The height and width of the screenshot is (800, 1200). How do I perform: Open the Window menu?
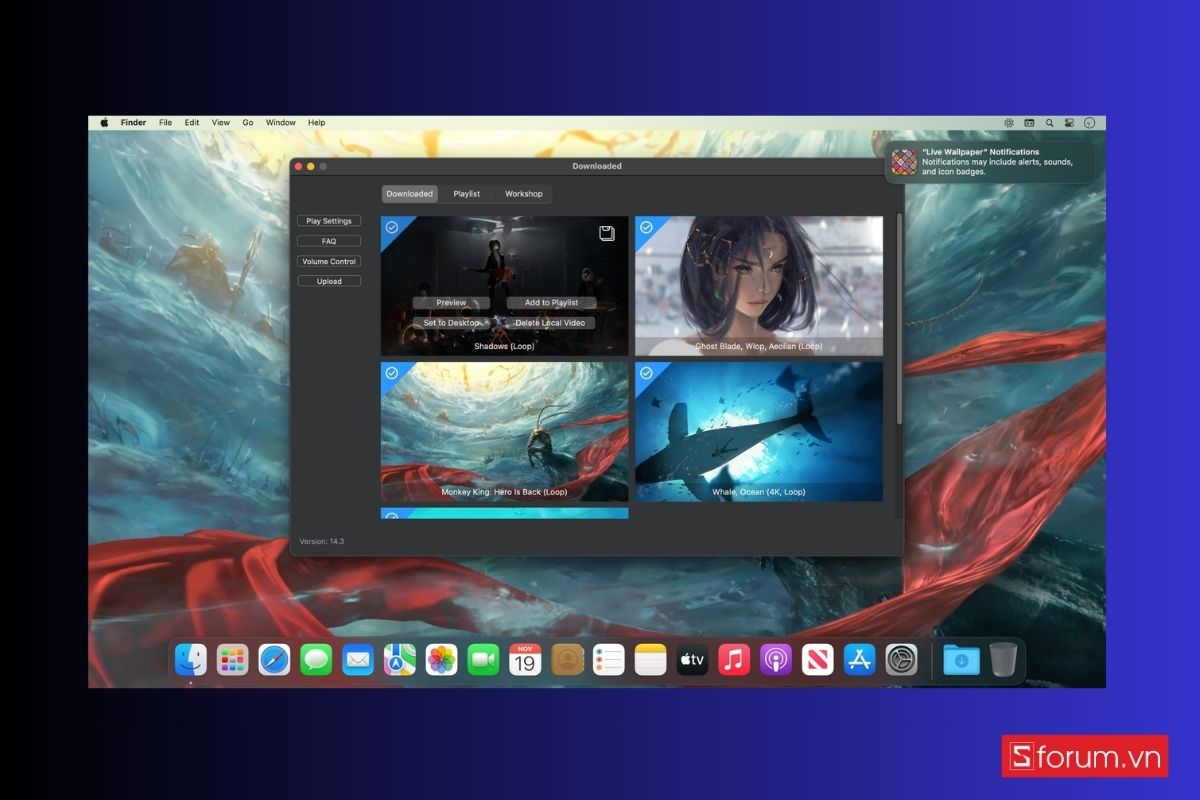tap(280, 123)
